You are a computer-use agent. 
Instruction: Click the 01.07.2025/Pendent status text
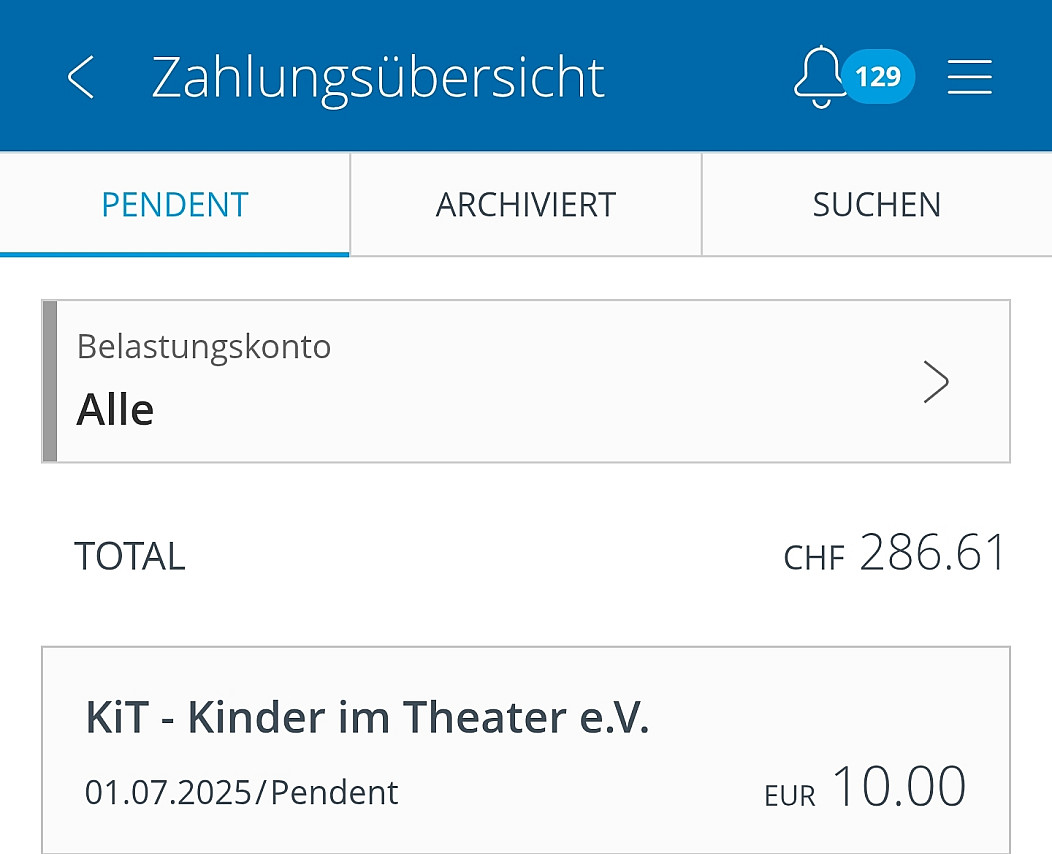click(x=241, y=793)
